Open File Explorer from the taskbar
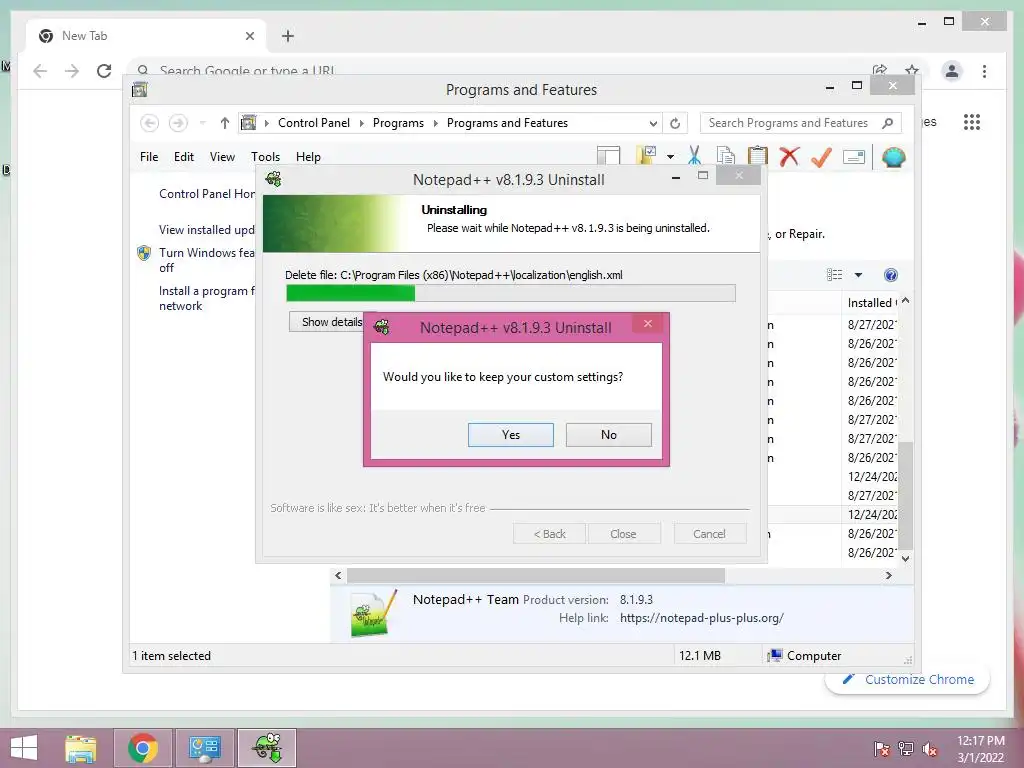The width and height of the screenshot is (1024, 768). 80,748
